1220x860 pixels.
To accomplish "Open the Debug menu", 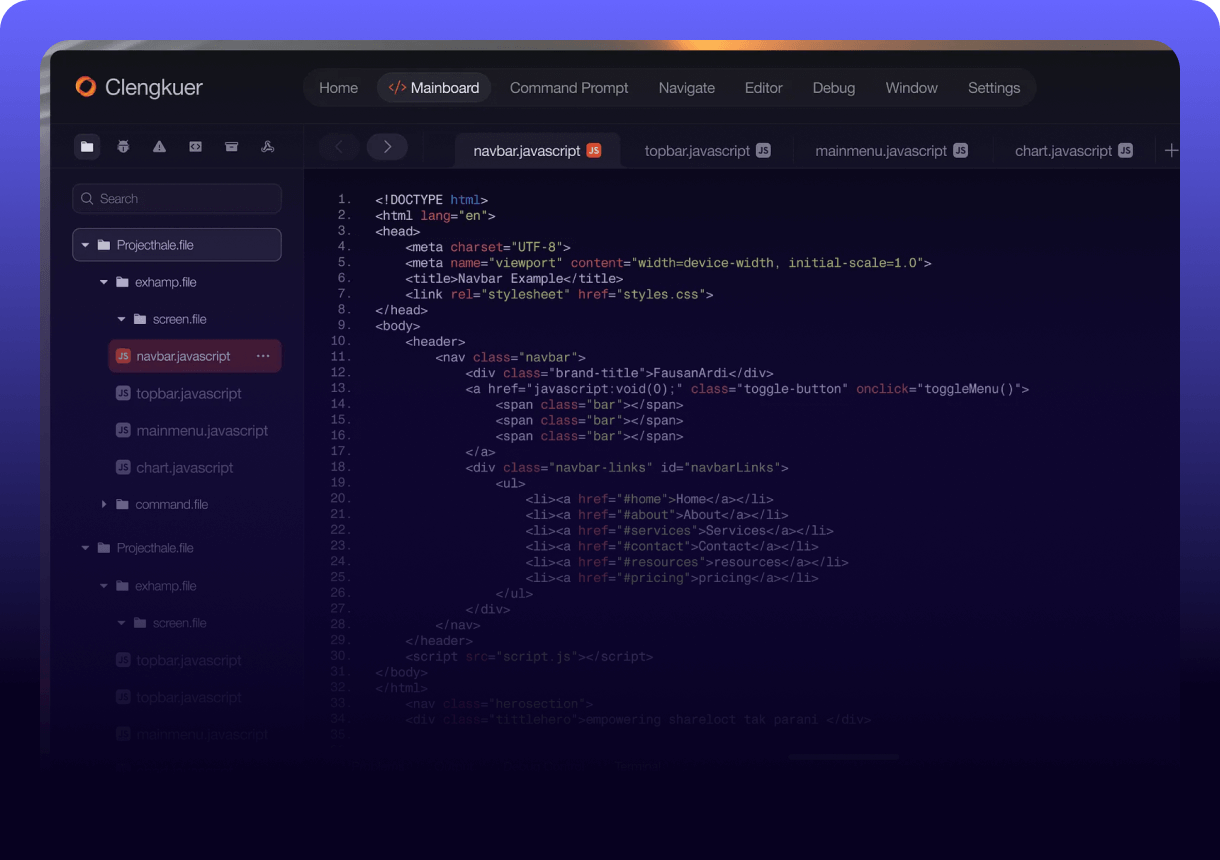I will click(833, 88).
